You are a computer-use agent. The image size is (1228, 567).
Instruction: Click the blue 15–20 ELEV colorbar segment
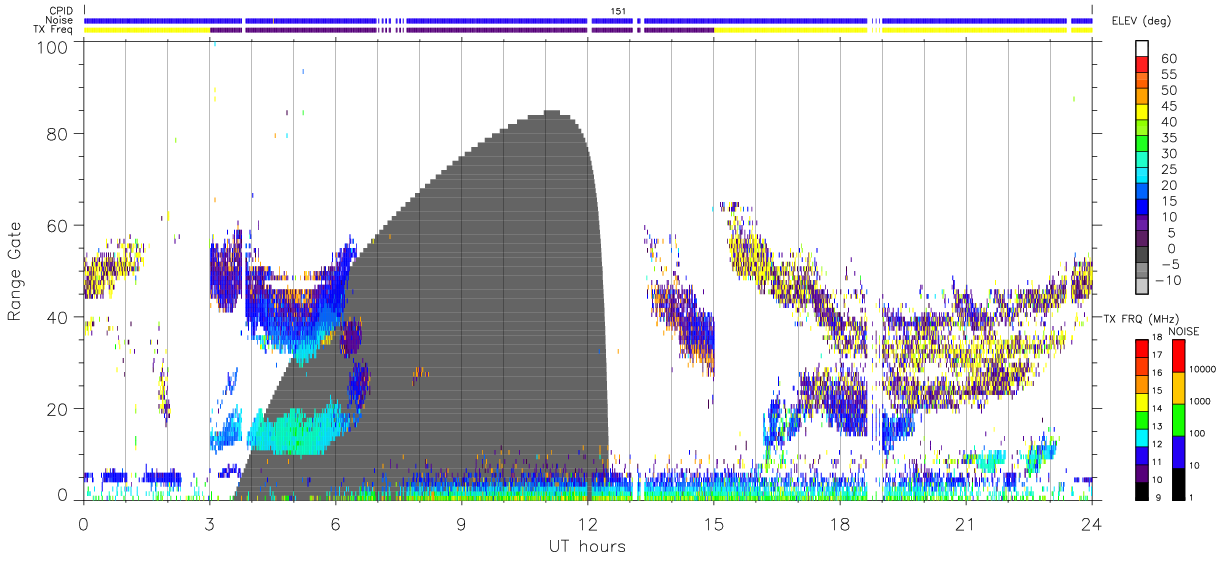click(x=1141, y=193)
